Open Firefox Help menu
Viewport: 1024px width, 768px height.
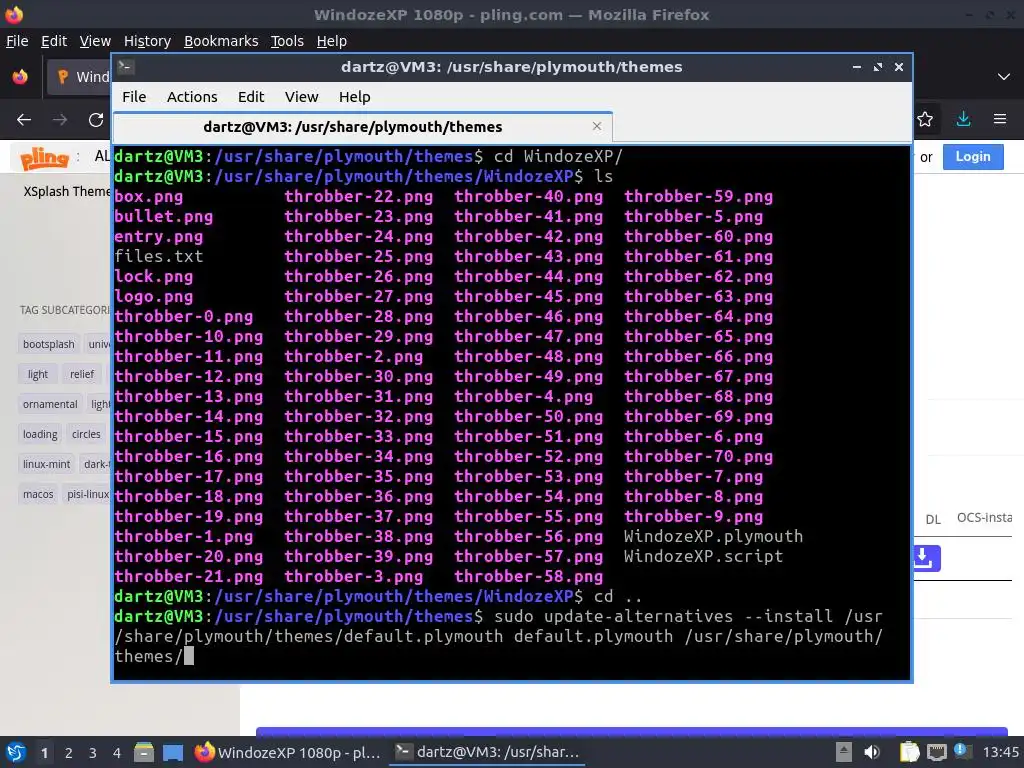[332, 41]
